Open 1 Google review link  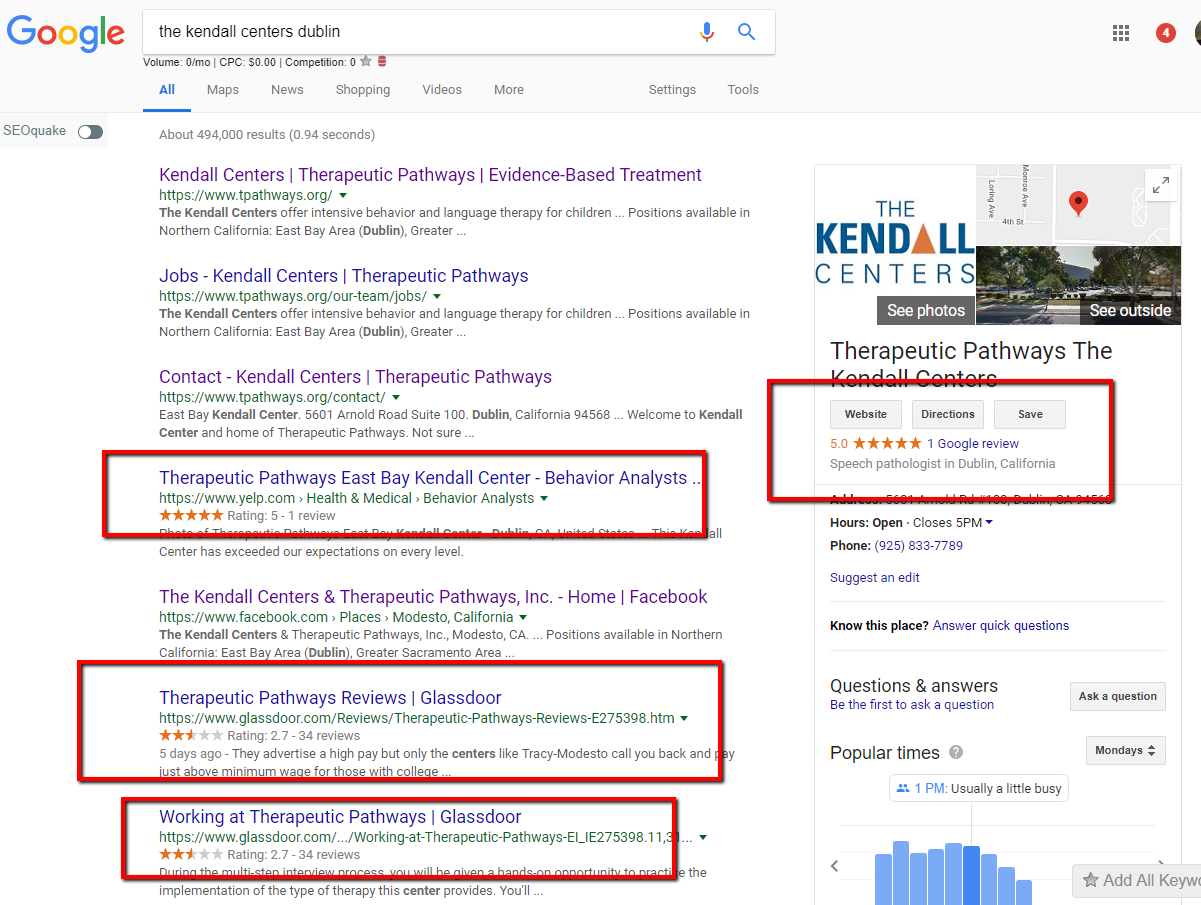point(973,443)
